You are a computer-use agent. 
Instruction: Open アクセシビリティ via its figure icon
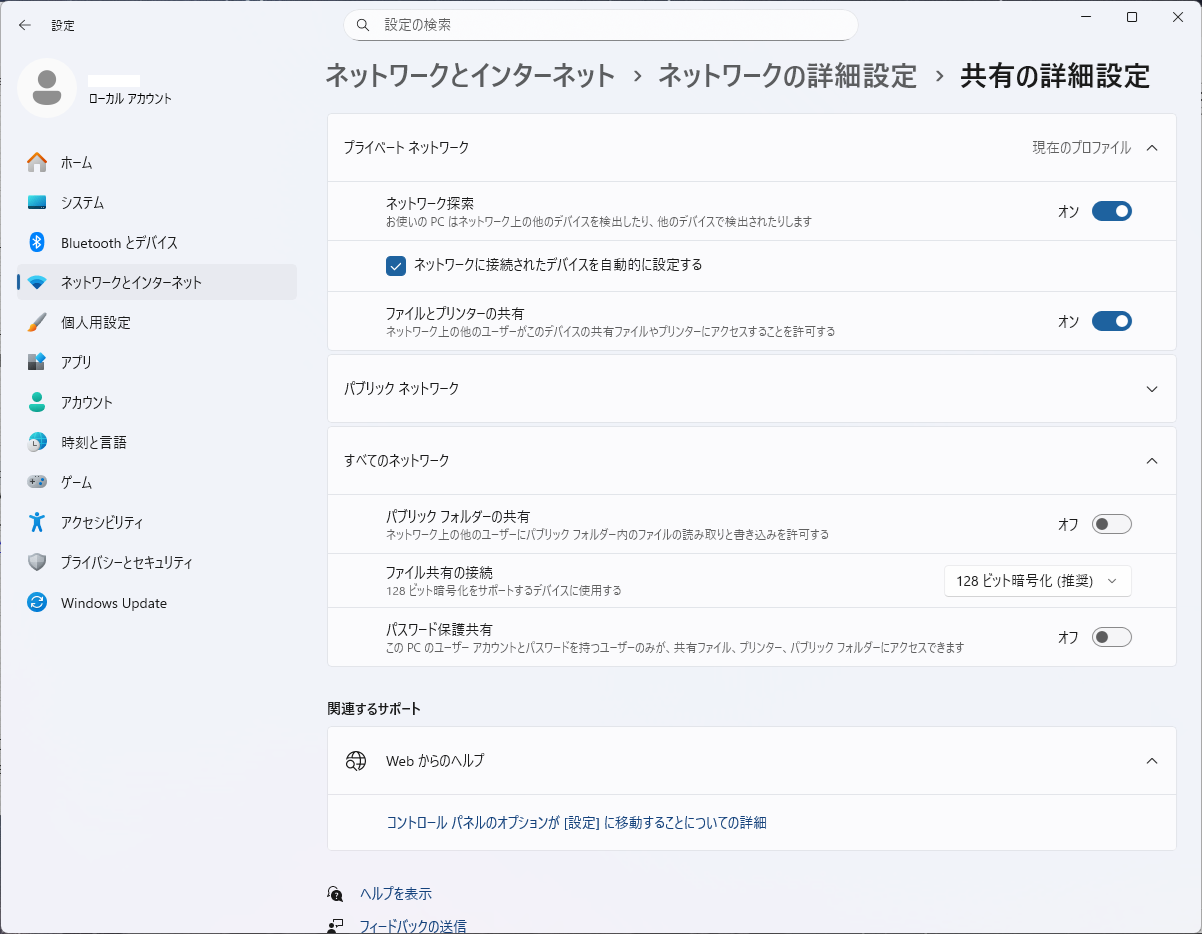pos(37,522)
